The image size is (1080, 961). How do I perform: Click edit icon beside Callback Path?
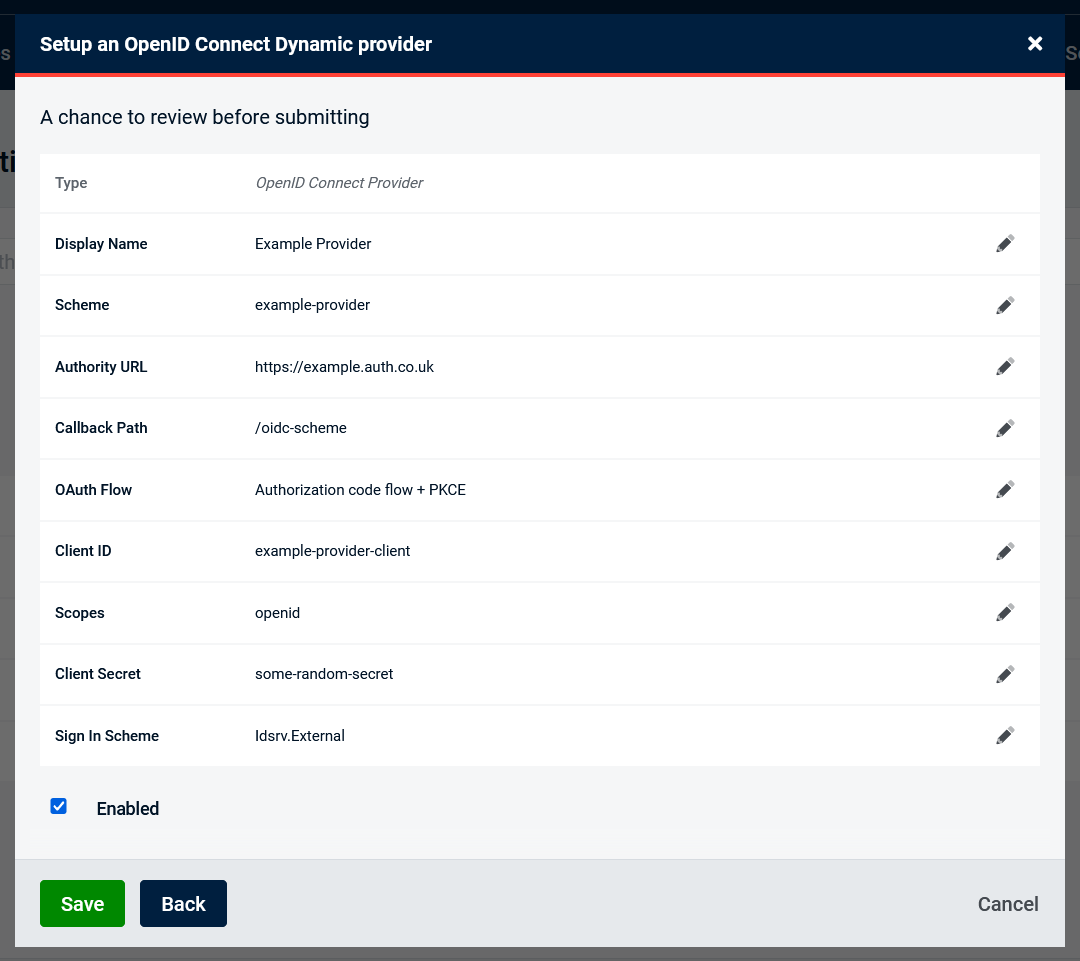[1005, 428]
